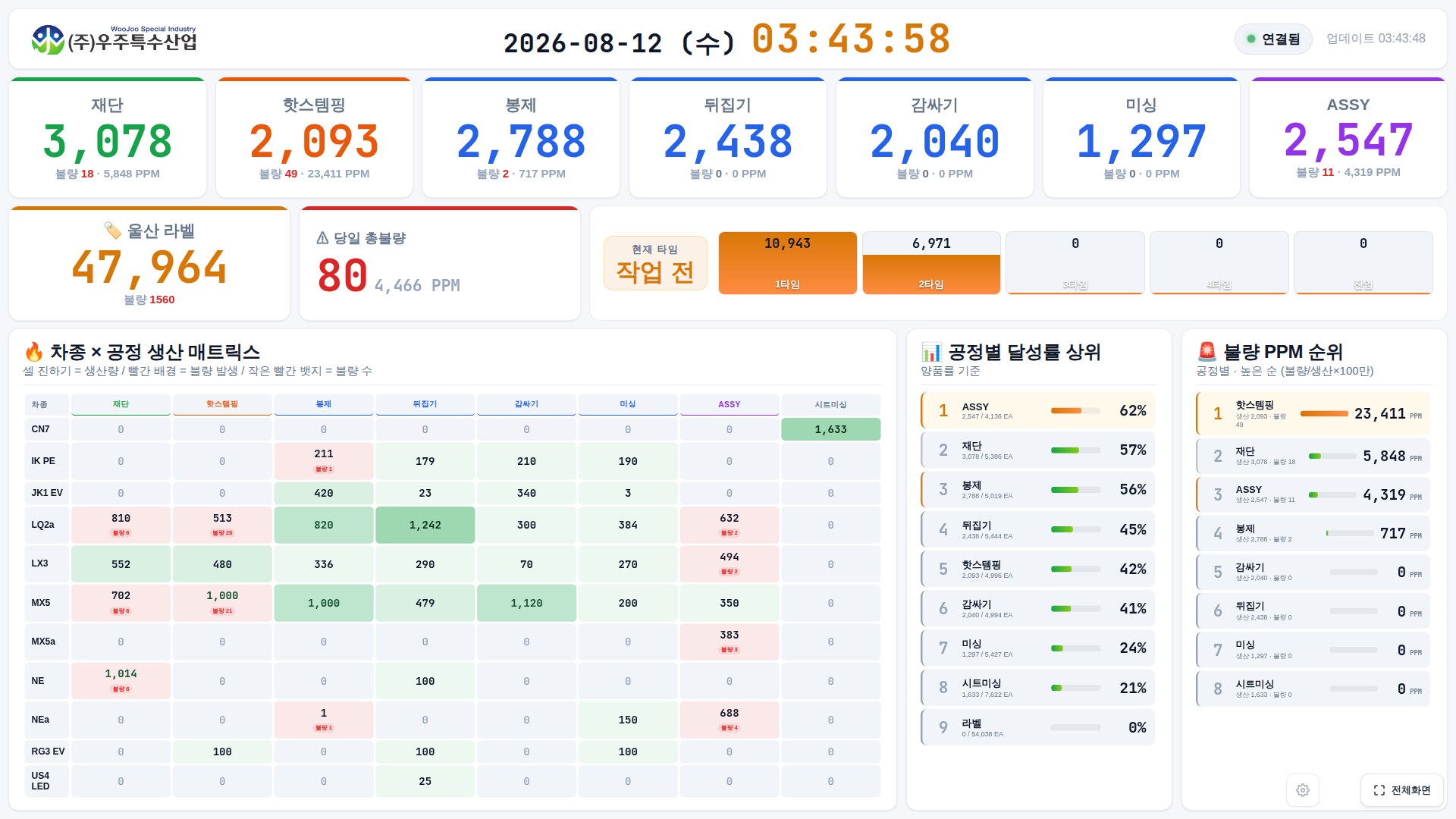Click the label tag icon beside 울산 라벨

click(112, 231)
